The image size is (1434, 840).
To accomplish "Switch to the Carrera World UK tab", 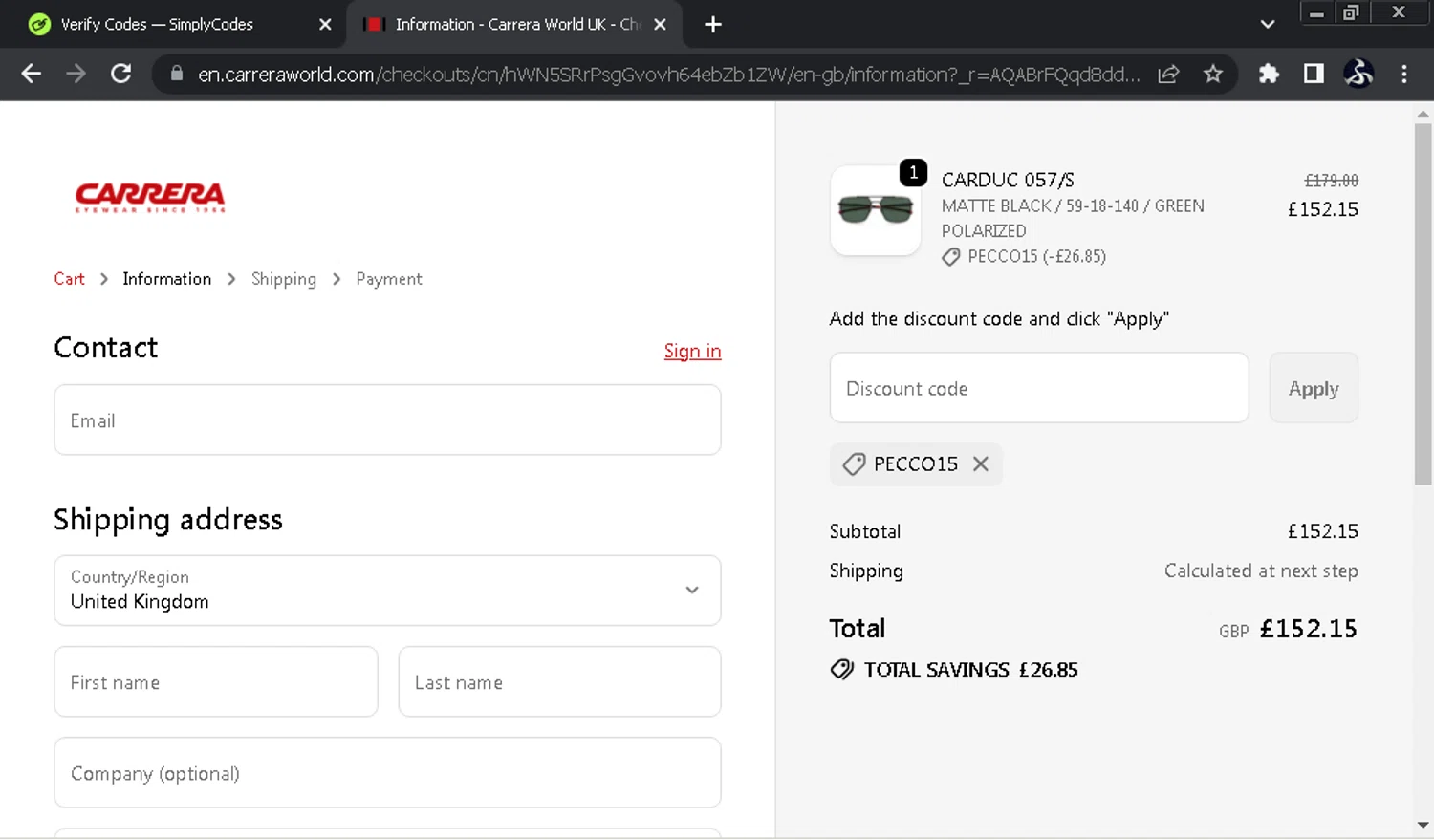I will point(514,25).
